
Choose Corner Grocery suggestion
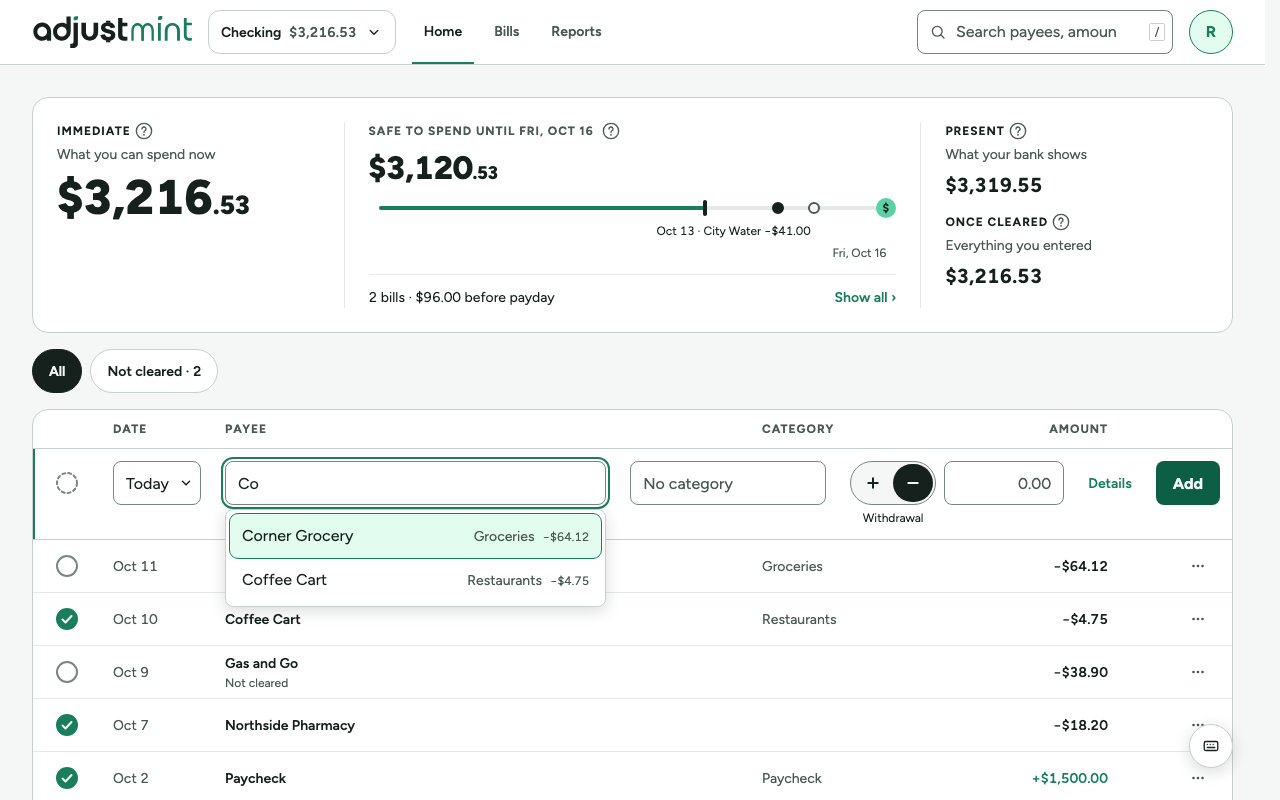(415, 536)
